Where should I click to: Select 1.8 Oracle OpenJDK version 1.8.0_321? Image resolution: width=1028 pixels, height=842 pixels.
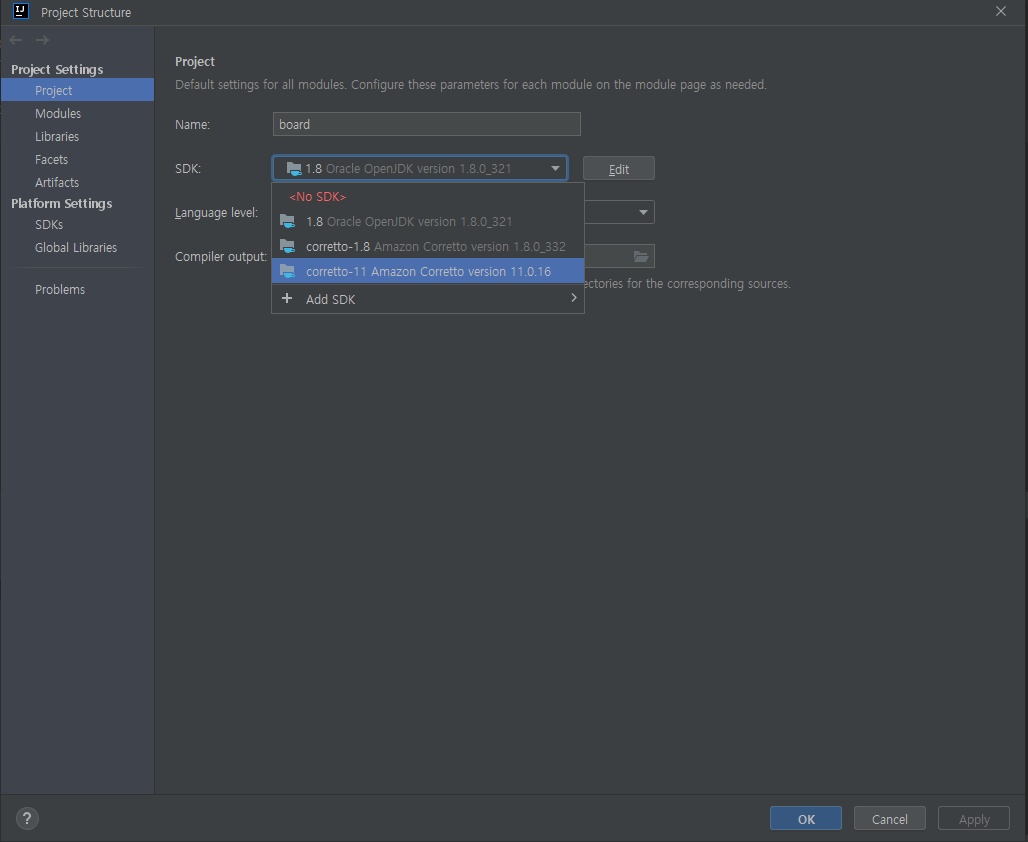point(427,222)
